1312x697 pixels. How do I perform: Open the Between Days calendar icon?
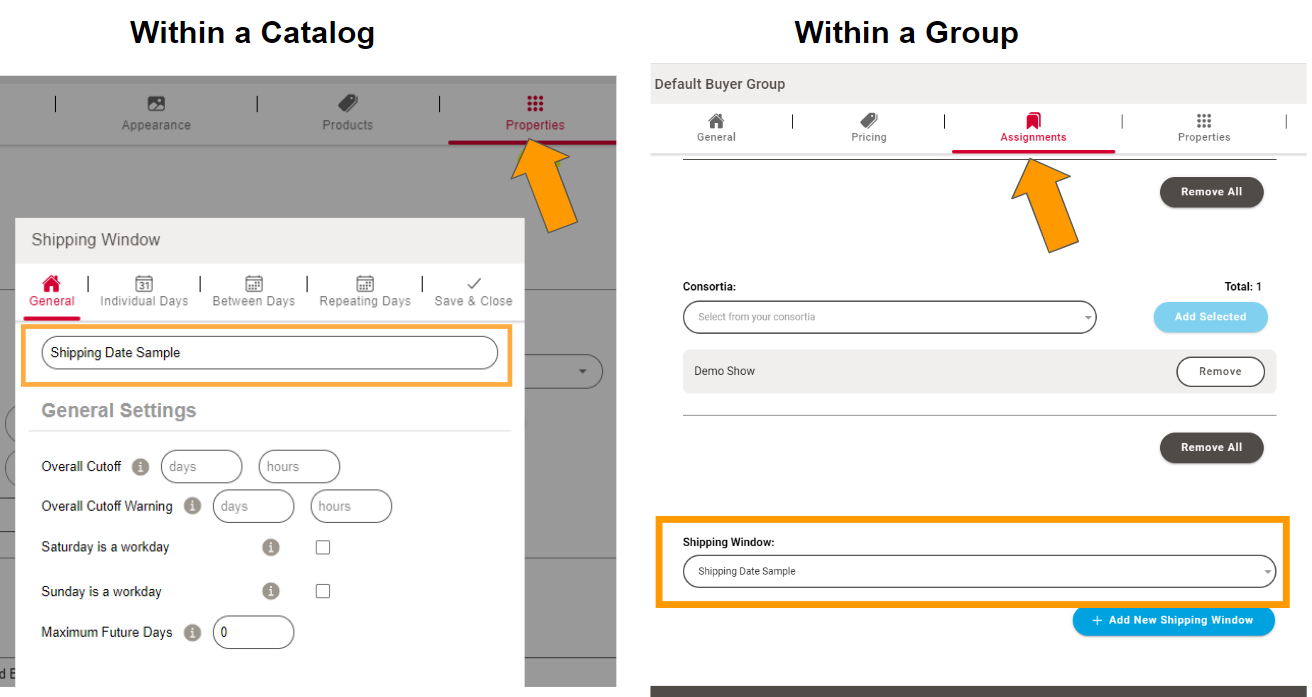point(253,285)
